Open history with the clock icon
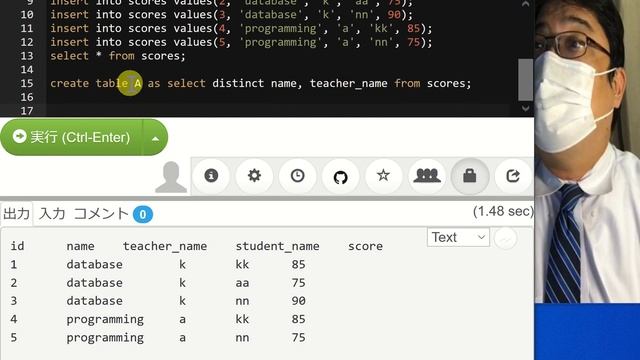Image resolution: width=640 pixels, height=360 pixels. point(298,176)
